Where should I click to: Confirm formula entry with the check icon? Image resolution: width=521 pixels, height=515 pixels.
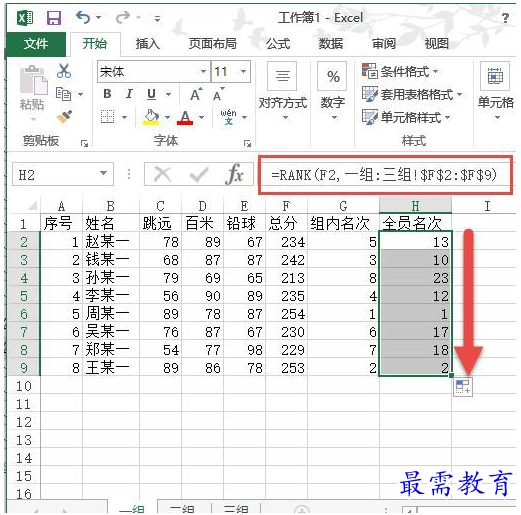click(199, 174)
